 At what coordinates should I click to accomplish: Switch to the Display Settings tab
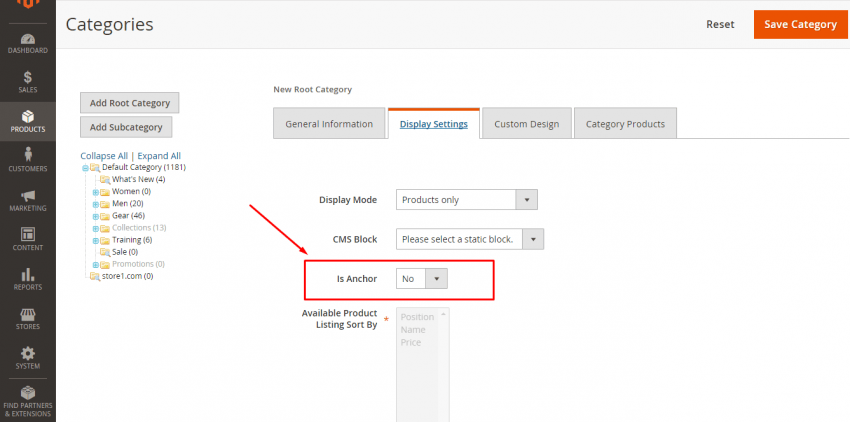point(434,124)
